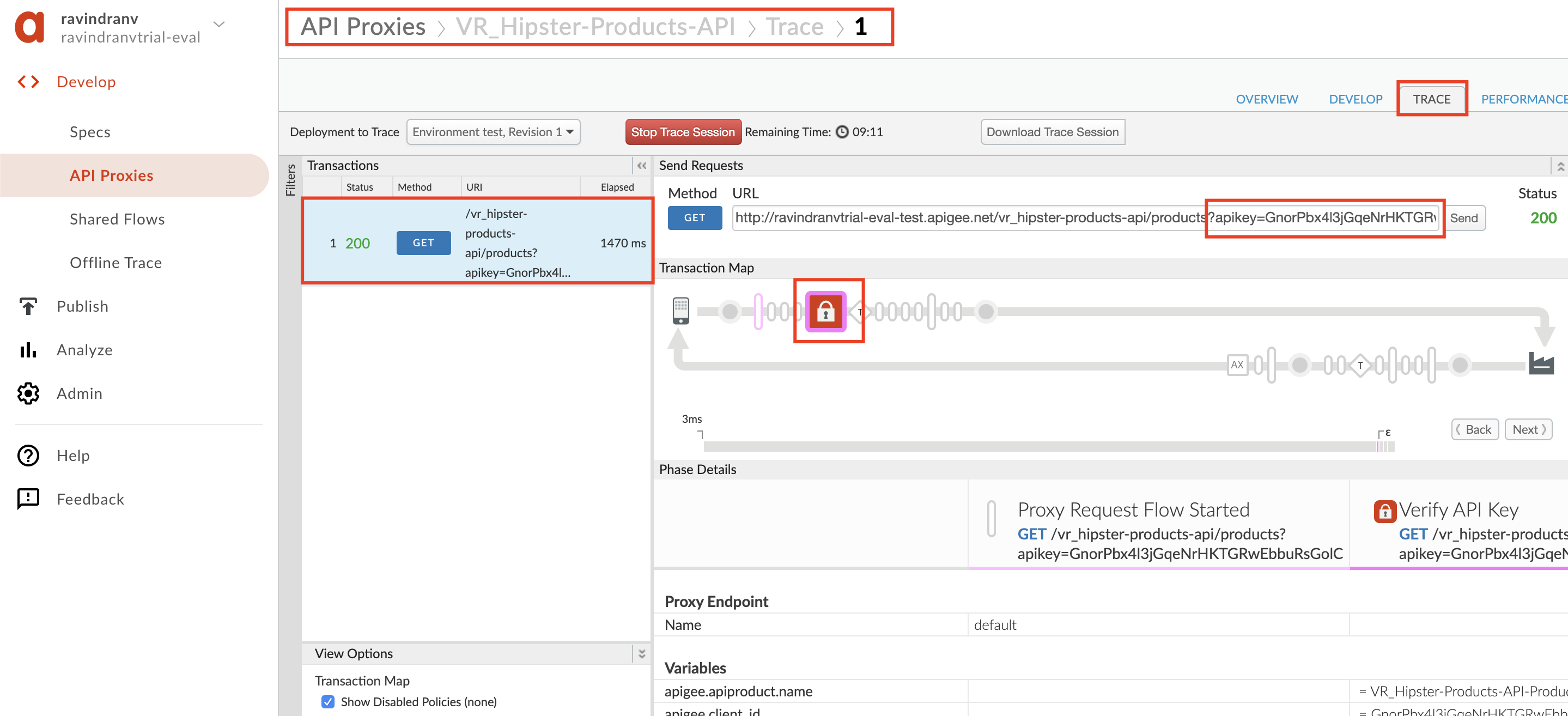Click the AX analytics icon in response flow

tap(1237, 365)
